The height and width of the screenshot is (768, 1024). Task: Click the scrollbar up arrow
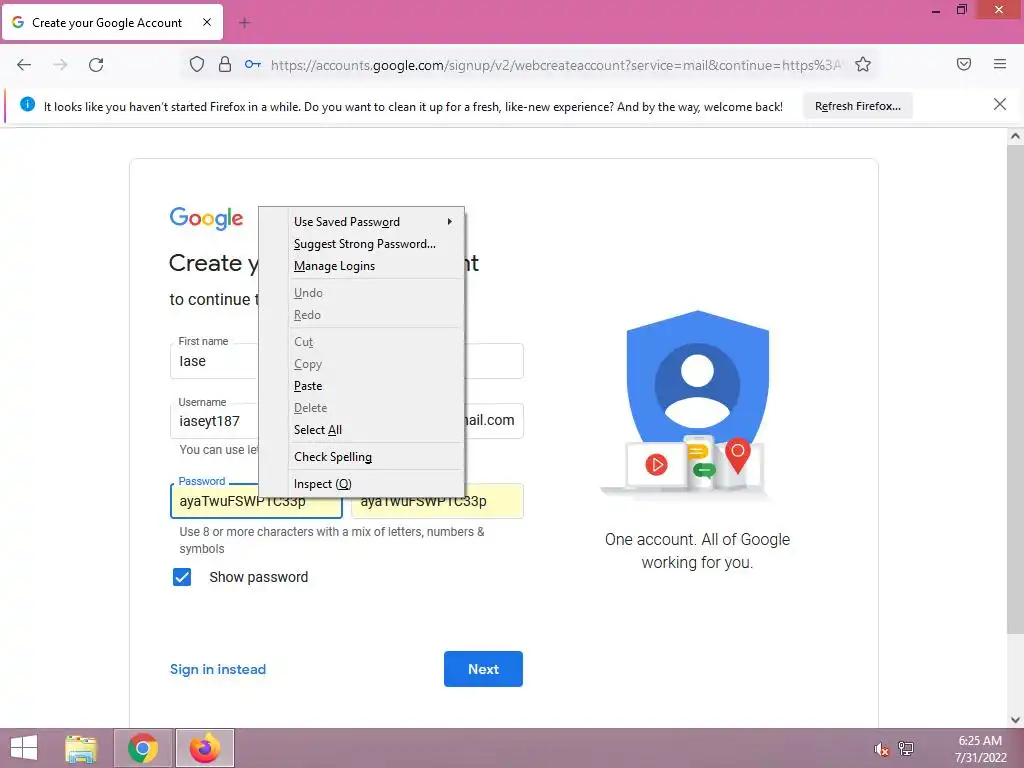click(x=1015, y=136)
